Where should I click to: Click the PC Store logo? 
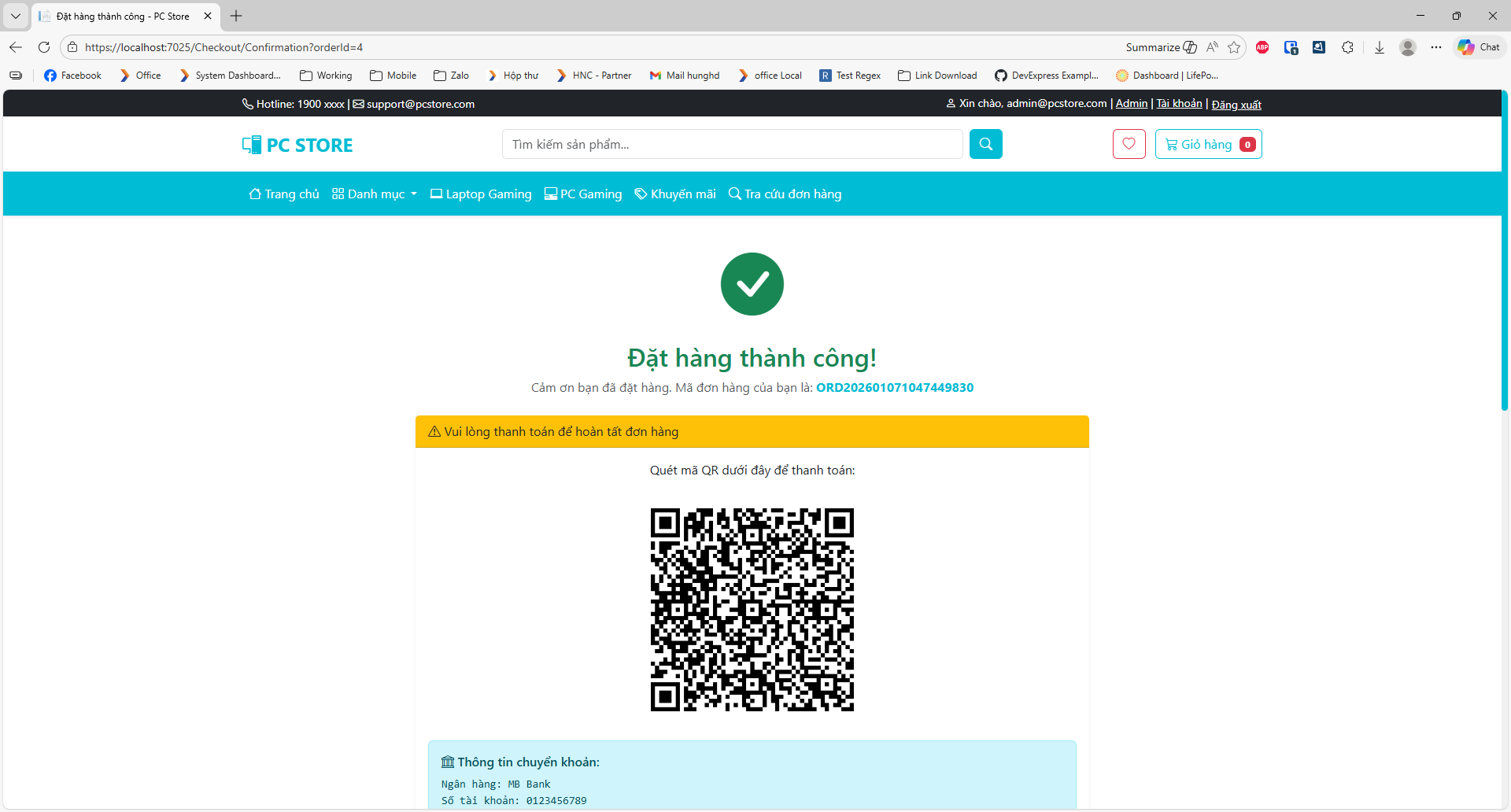[x=297, y=144]
